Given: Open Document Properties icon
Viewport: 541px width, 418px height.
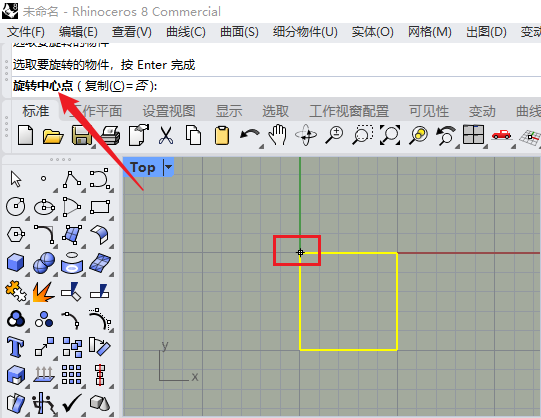Looking at the screenshot, I should tap(139, 135).
